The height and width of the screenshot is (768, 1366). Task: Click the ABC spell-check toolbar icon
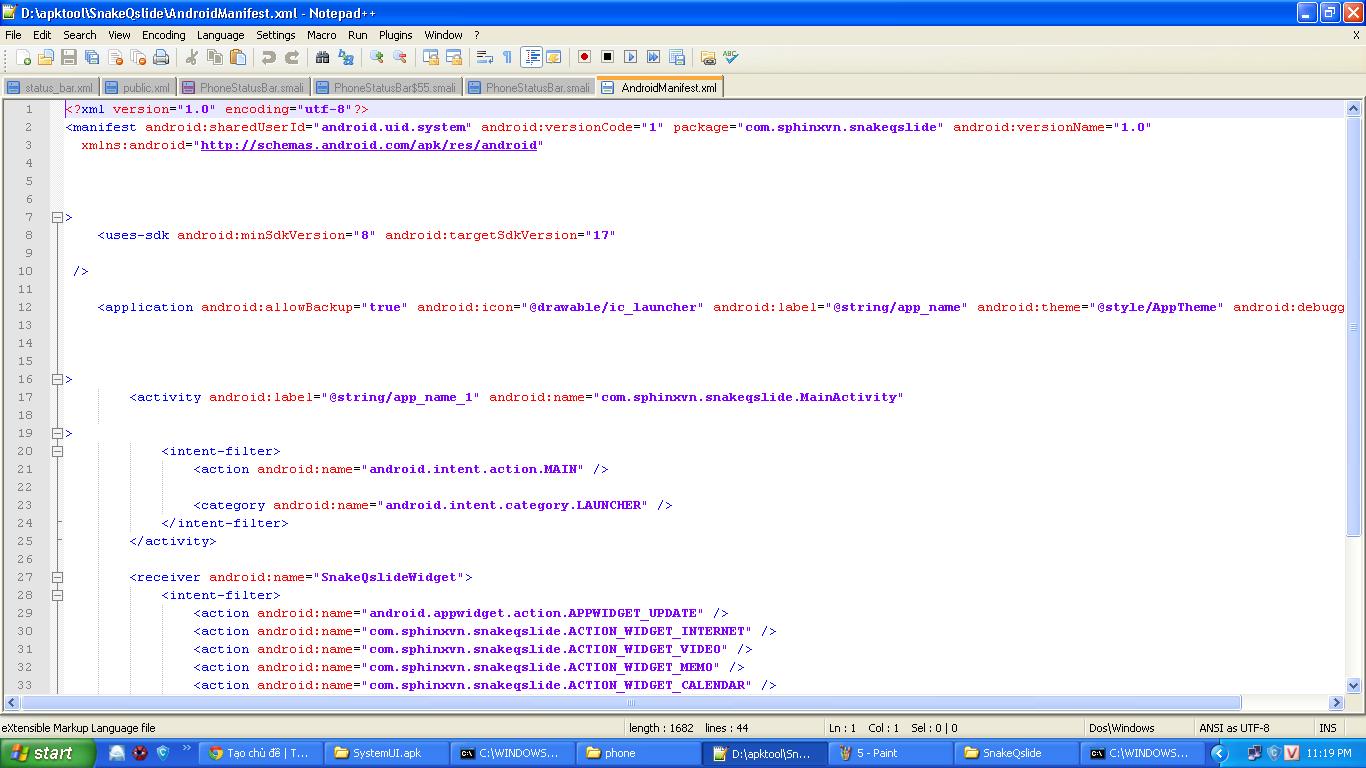coord(731,58)
